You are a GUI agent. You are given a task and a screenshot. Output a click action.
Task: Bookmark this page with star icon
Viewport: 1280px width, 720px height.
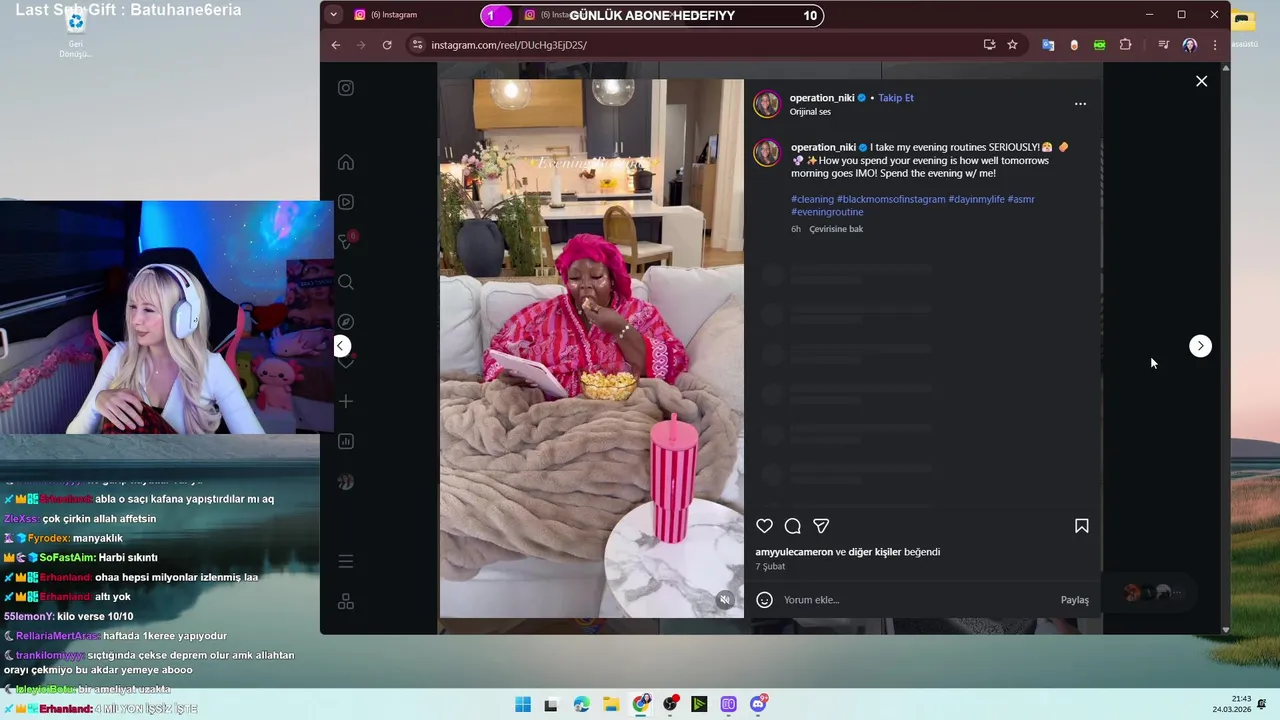point(1012,45)
